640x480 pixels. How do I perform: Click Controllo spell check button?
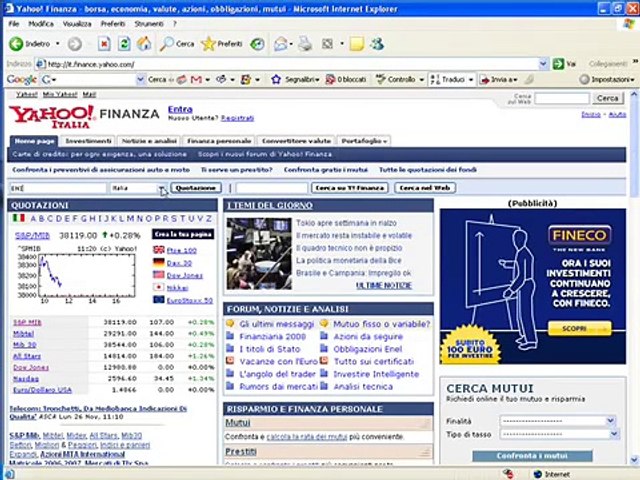pyautogui.click(x=396, y=80)
